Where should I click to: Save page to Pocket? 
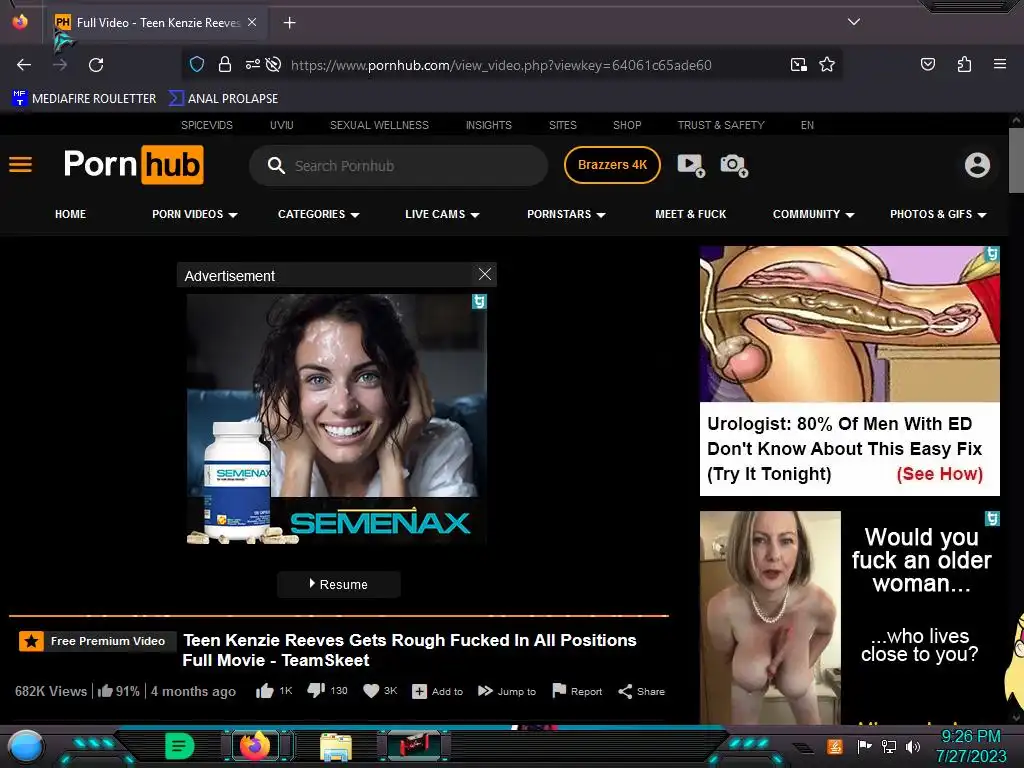coord(927,64)
